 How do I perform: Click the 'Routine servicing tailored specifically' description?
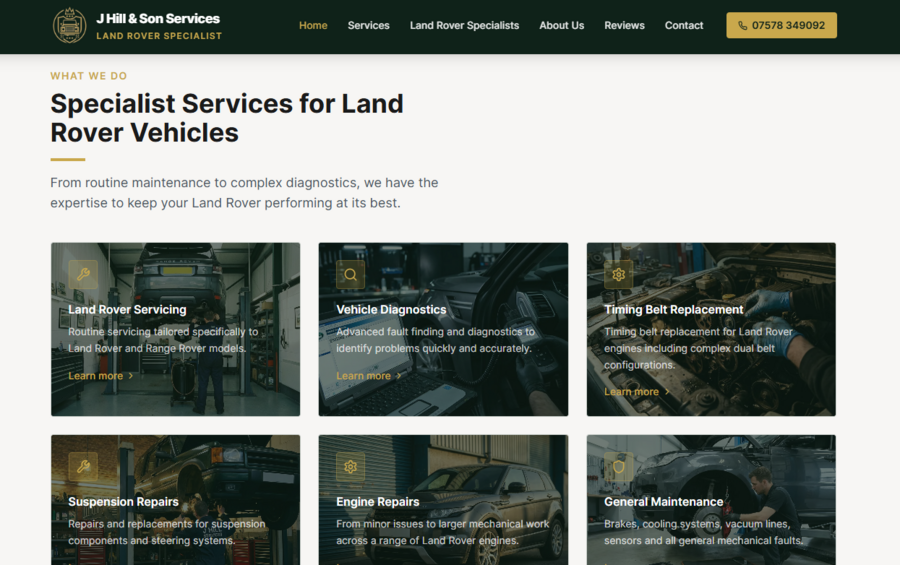pyautogui.click(x=163, y=340)
